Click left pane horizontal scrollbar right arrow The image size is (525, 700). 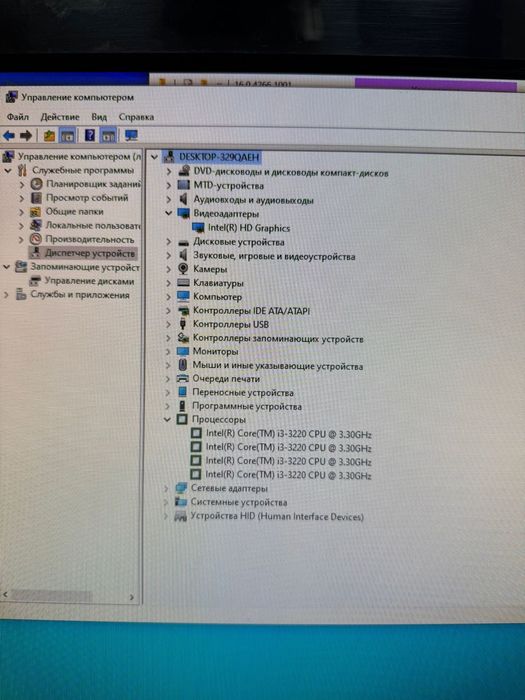tap(132, 597)
